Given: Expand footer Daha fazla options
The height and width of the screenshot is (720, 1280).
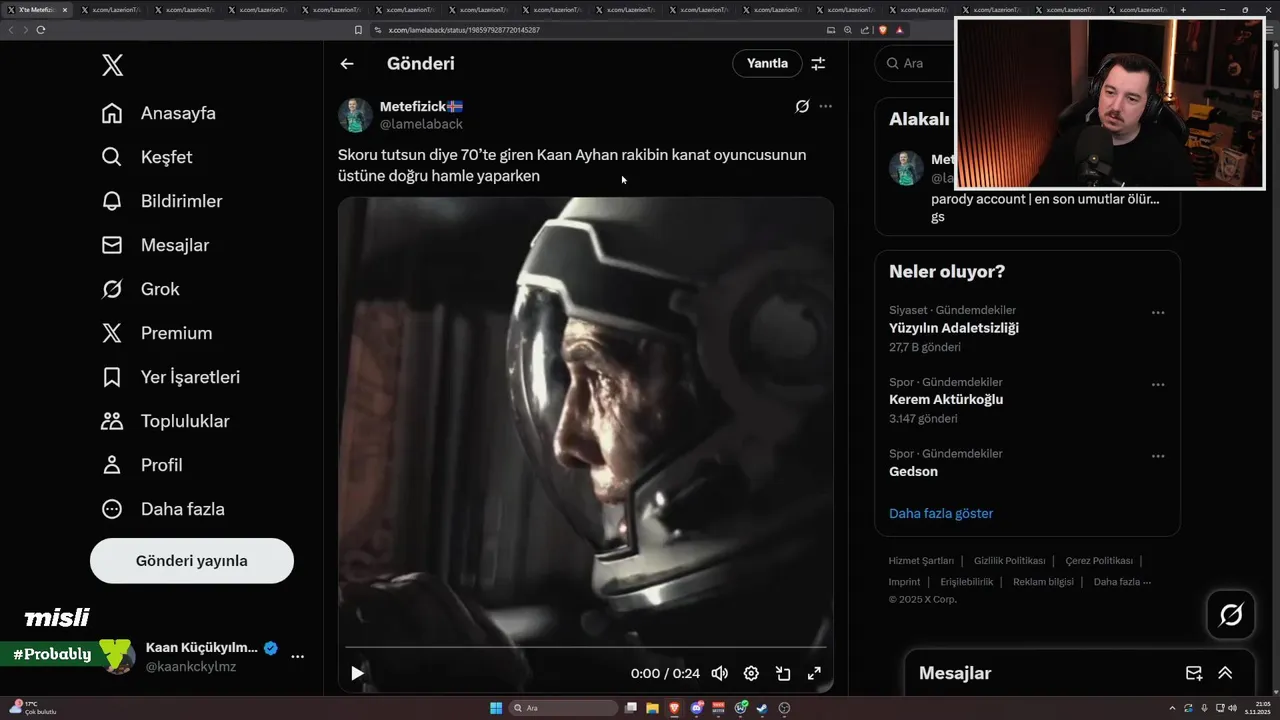Looking at the screenshot, I should click(x=1122, y=582).
